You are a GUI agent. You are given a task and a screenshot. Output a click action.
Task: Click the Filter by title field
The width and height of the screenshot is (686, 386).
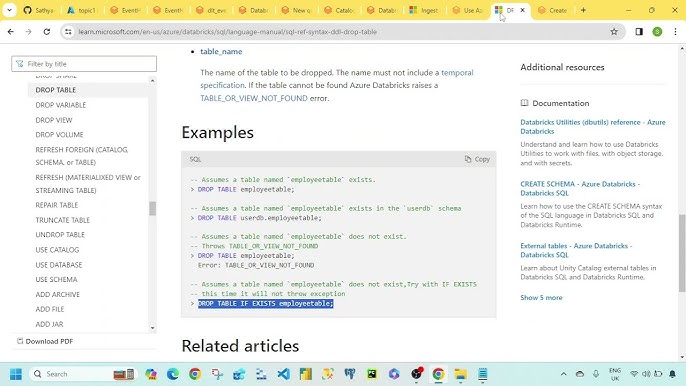(84, 64)
